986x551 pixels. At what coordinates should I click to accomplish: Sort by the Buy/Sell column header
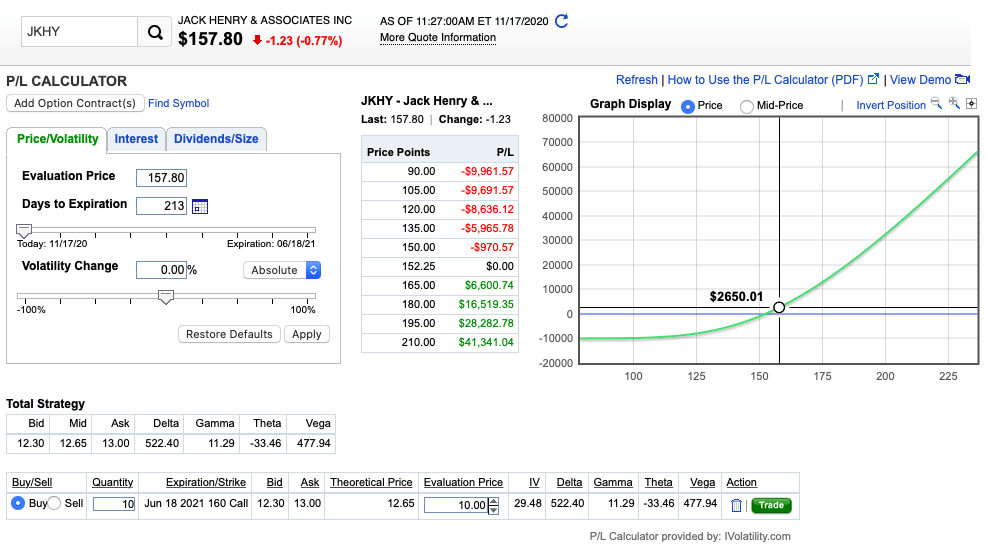[x=32, y=482]
